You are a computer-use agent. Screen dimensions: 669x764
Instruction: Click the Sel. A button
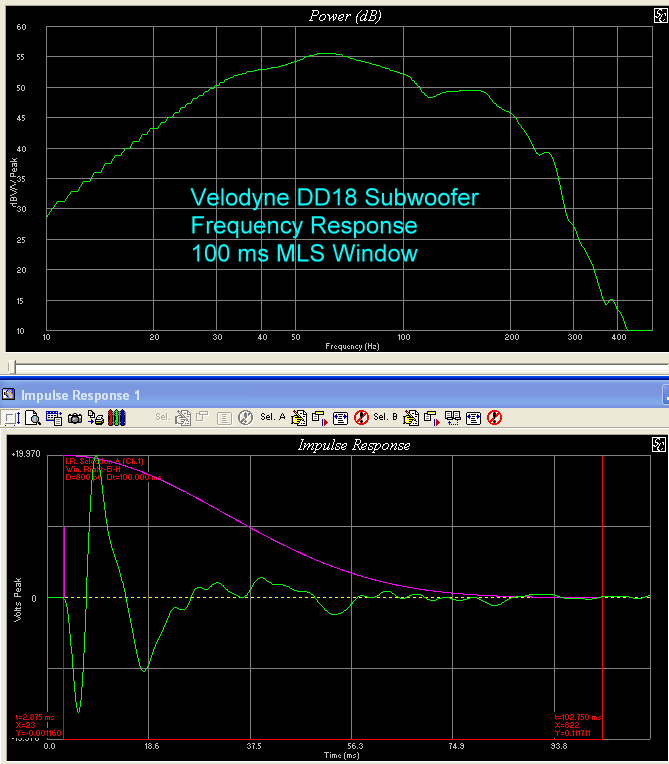(272, 417)
